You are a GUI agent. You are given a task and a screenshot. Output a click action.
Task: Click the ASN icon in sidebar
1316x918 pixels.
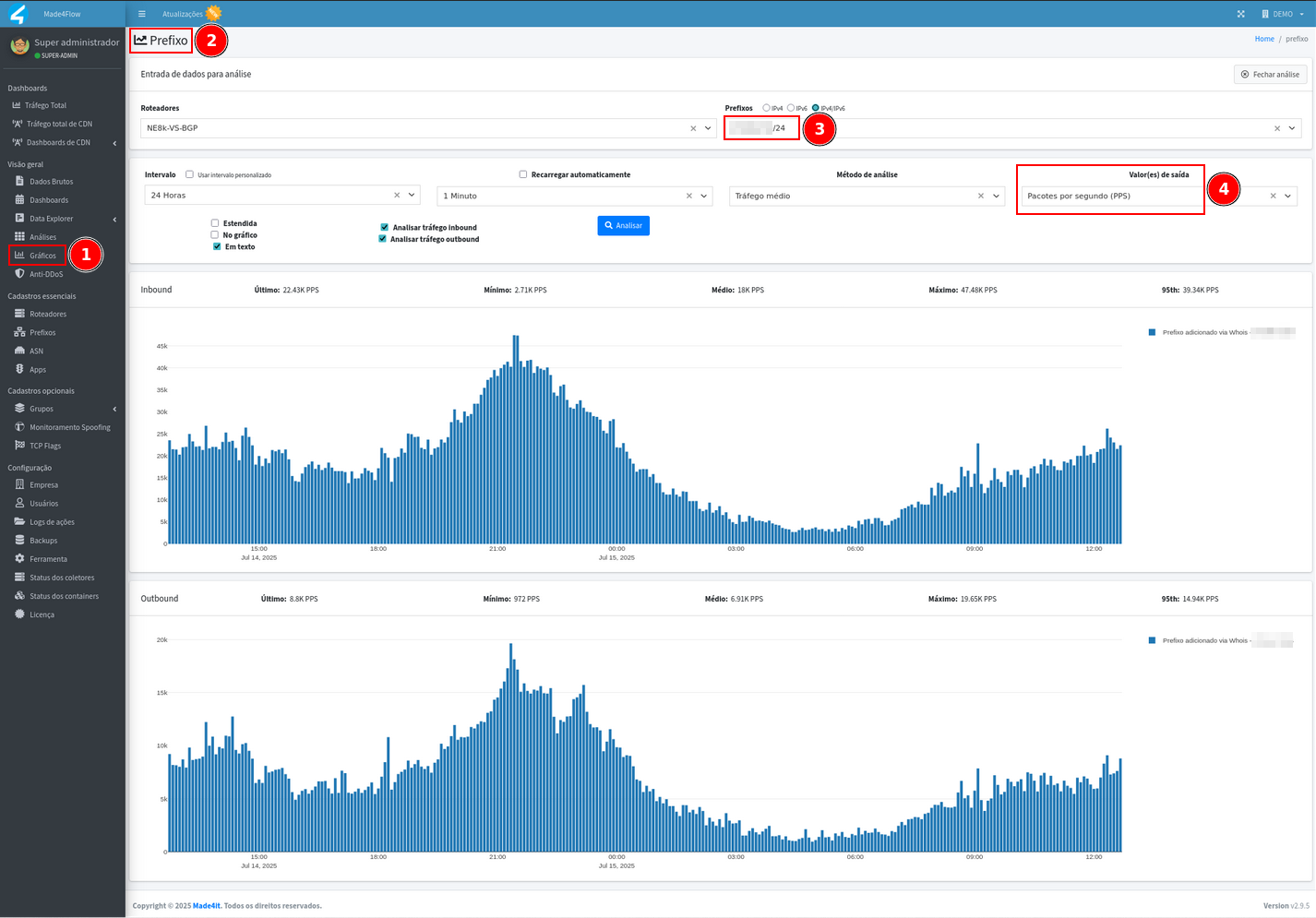pos(19,351)
